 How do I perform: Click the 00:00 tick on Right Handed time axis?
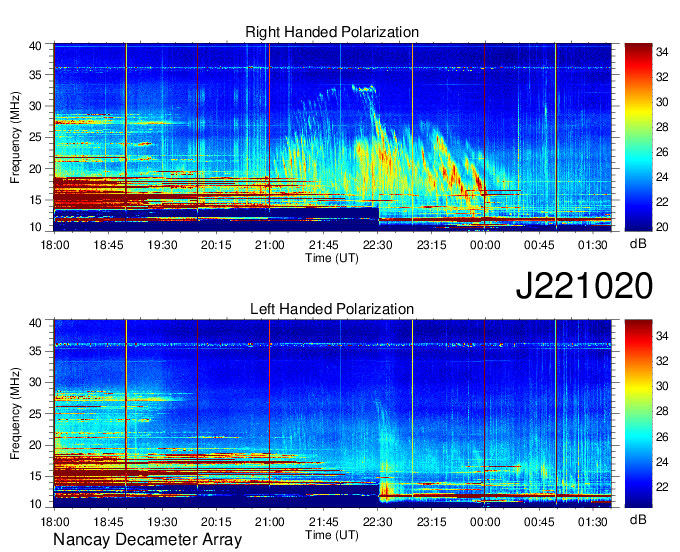tap(485, 245)
